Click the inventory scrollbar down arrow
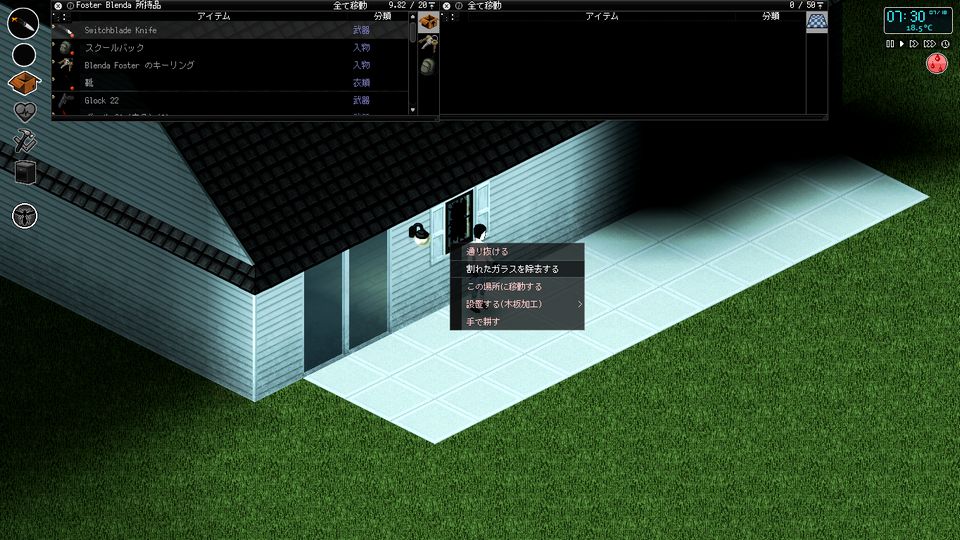Viewport: 960px width, 540px height. click(413, 110)
